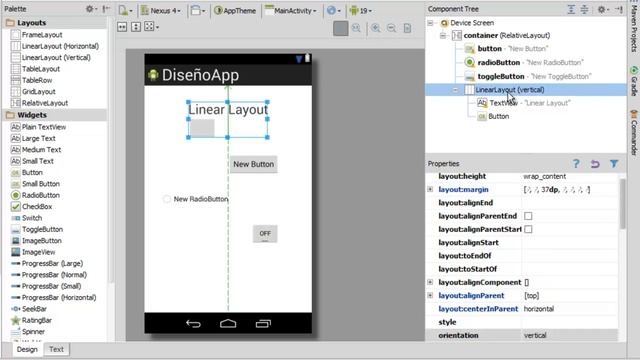This screenshot has width=640, height=360.
Task: Zoom out the design preview
Action: [x=391, y=28]
